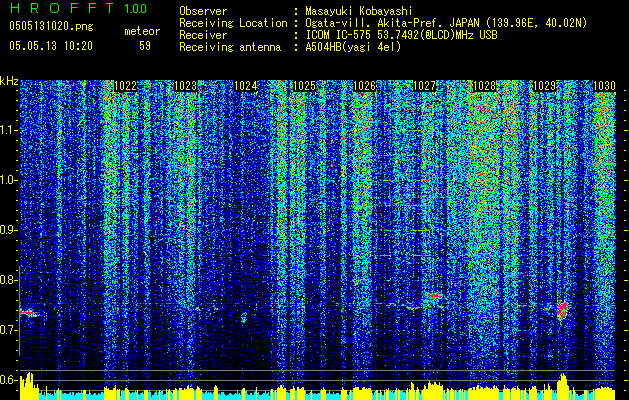
Task: Click the 1024 time marker
Action: (x=246, y=86)
